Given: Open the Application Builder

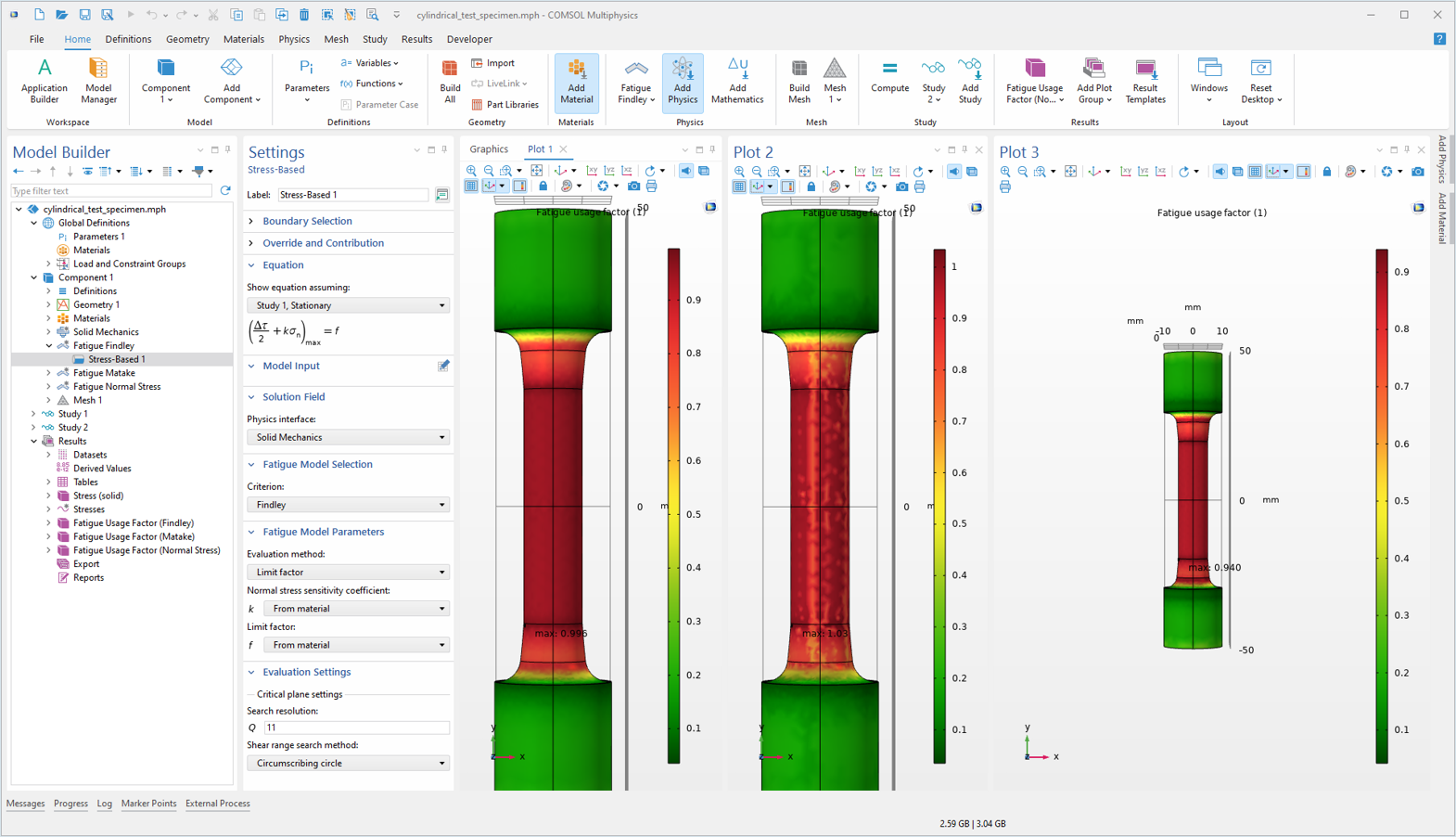Looking at the screenshot, I should point(44,81).
